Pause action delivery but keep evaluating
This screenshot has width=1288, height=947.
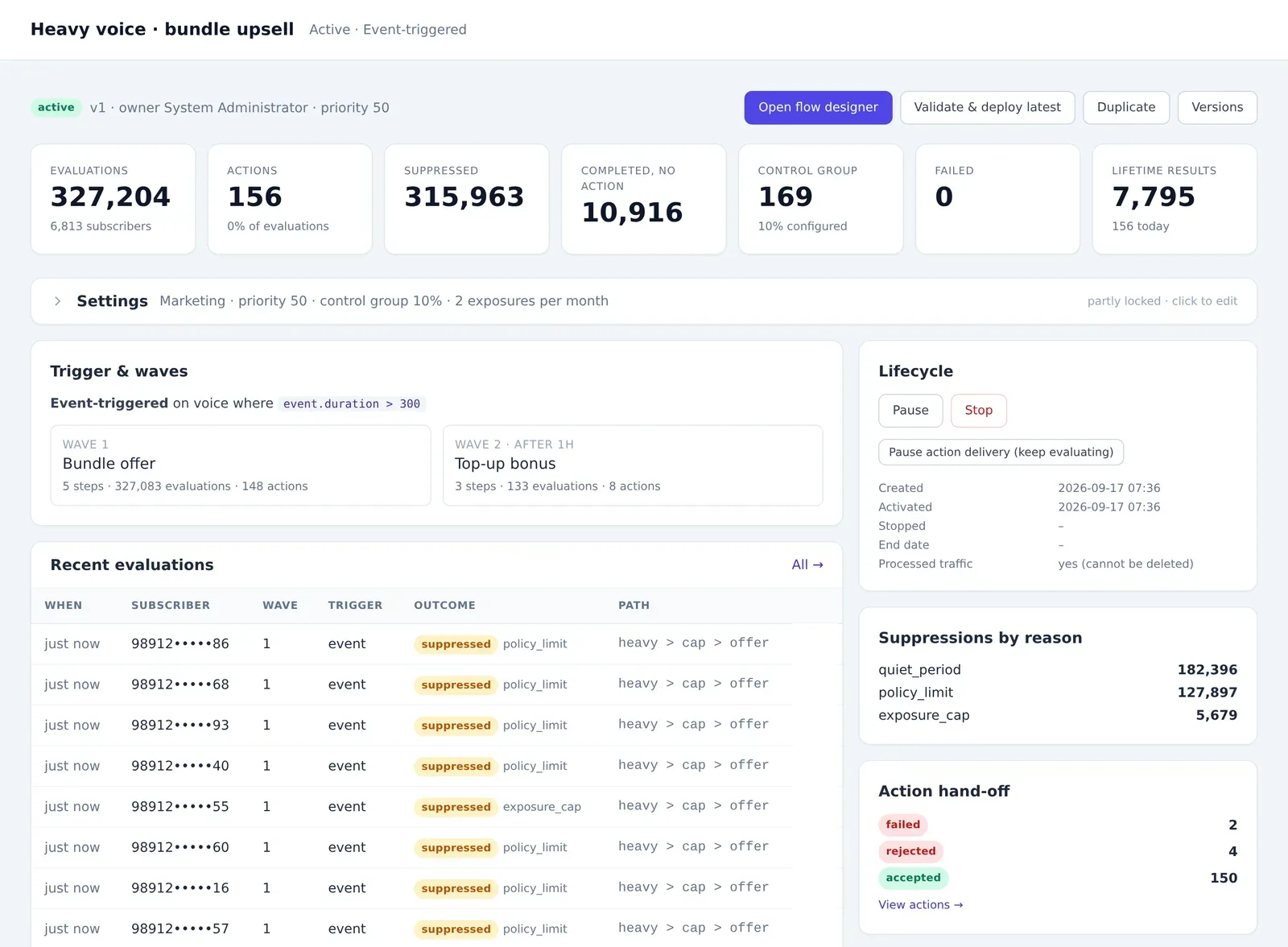coord(1001,452)
